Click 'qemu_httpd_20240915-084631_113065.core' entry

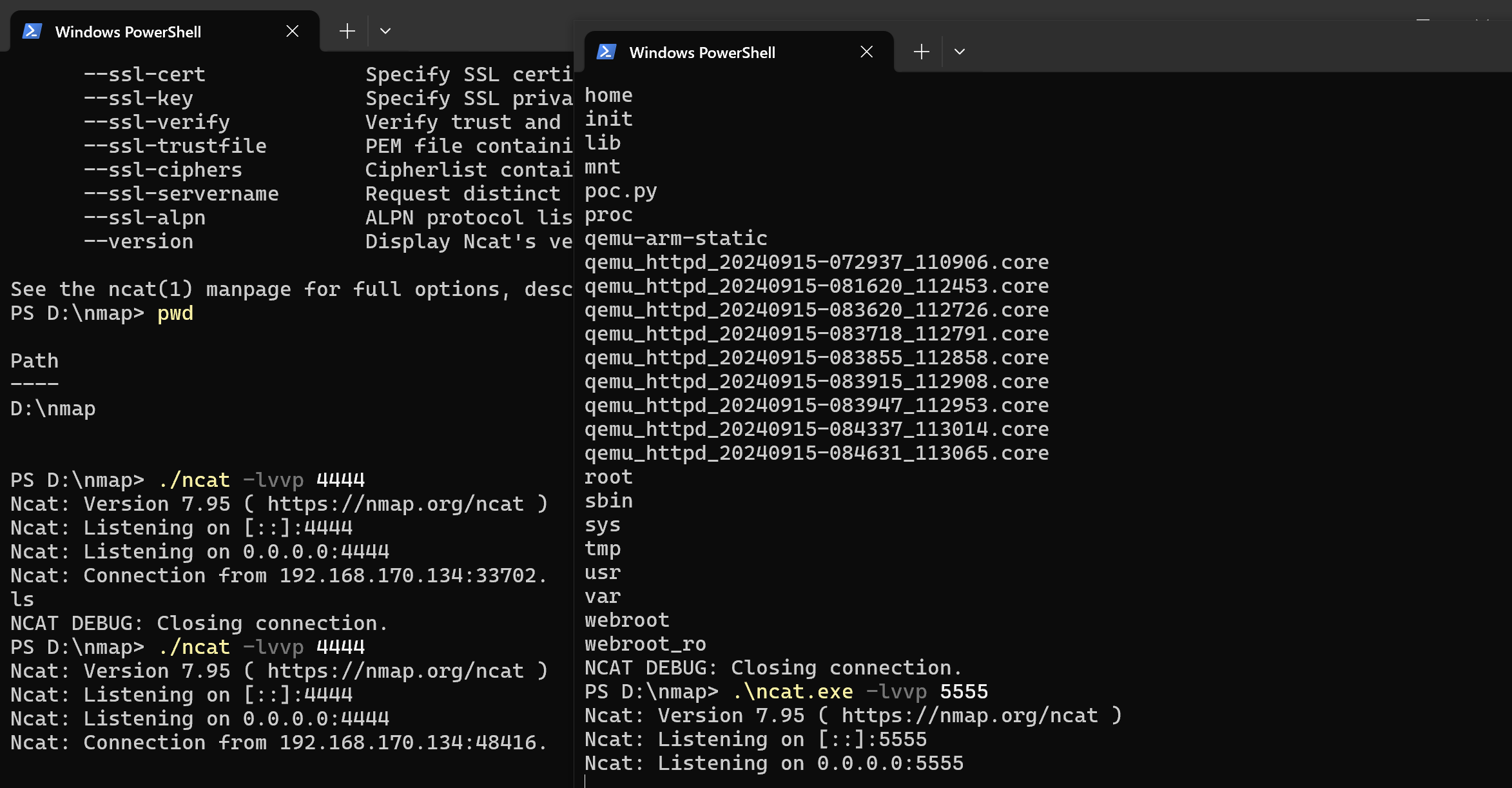(x=817, y=453)
